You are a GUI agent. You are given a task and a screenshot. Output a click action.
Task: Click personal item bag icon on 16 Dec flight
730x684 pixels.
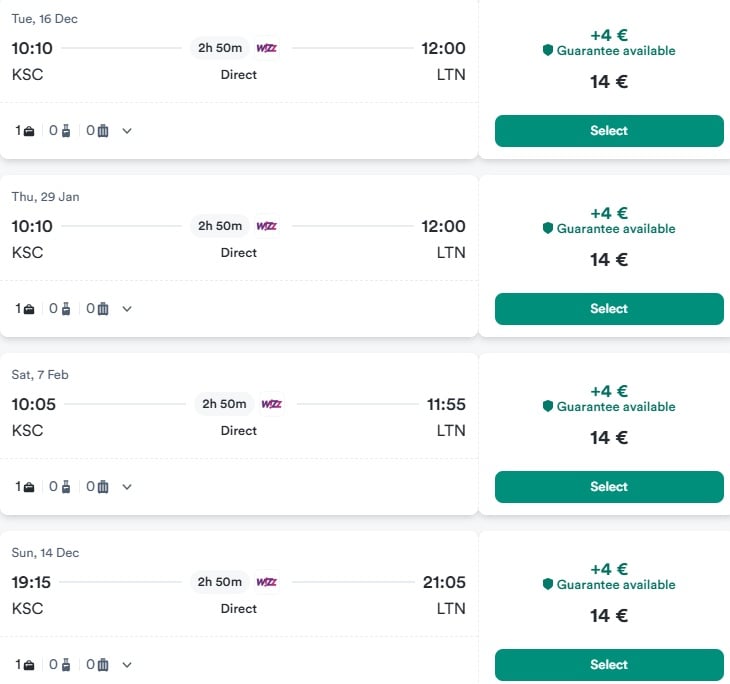(29, 131)
